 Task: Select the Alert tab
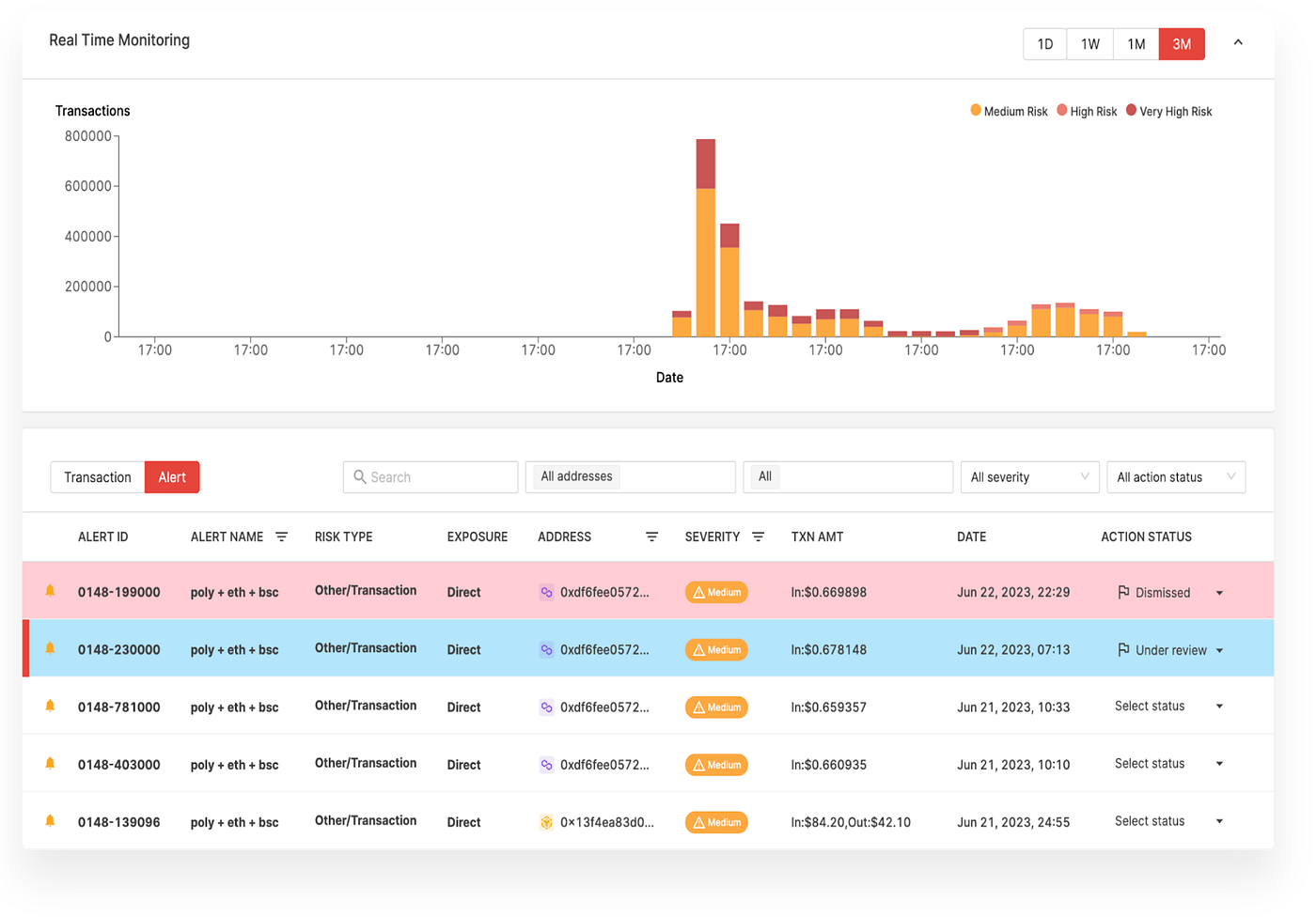(x=171, y=476)
